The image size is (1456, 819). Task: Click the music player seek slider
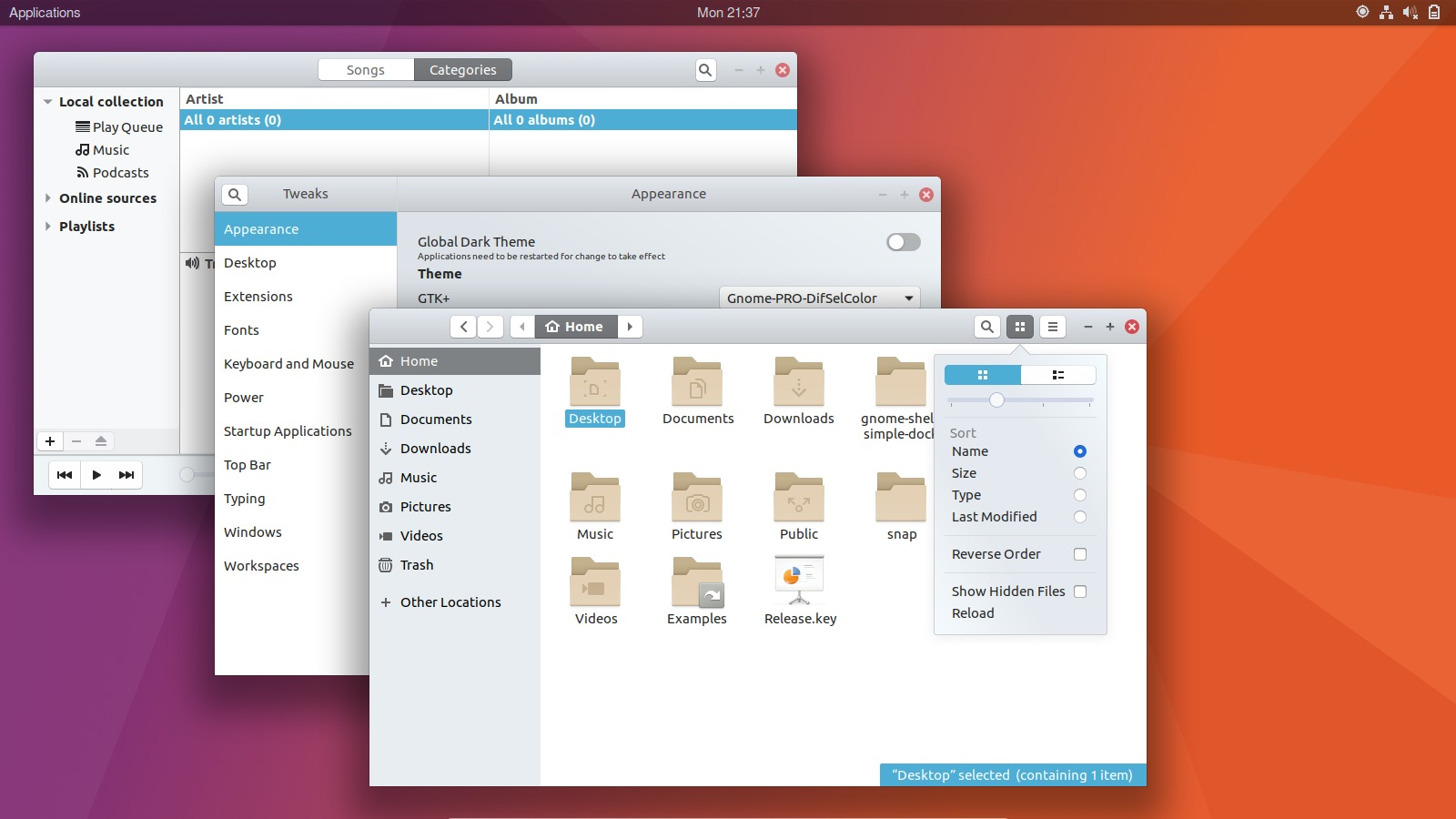pyautogui.click(x=186, y=474)
